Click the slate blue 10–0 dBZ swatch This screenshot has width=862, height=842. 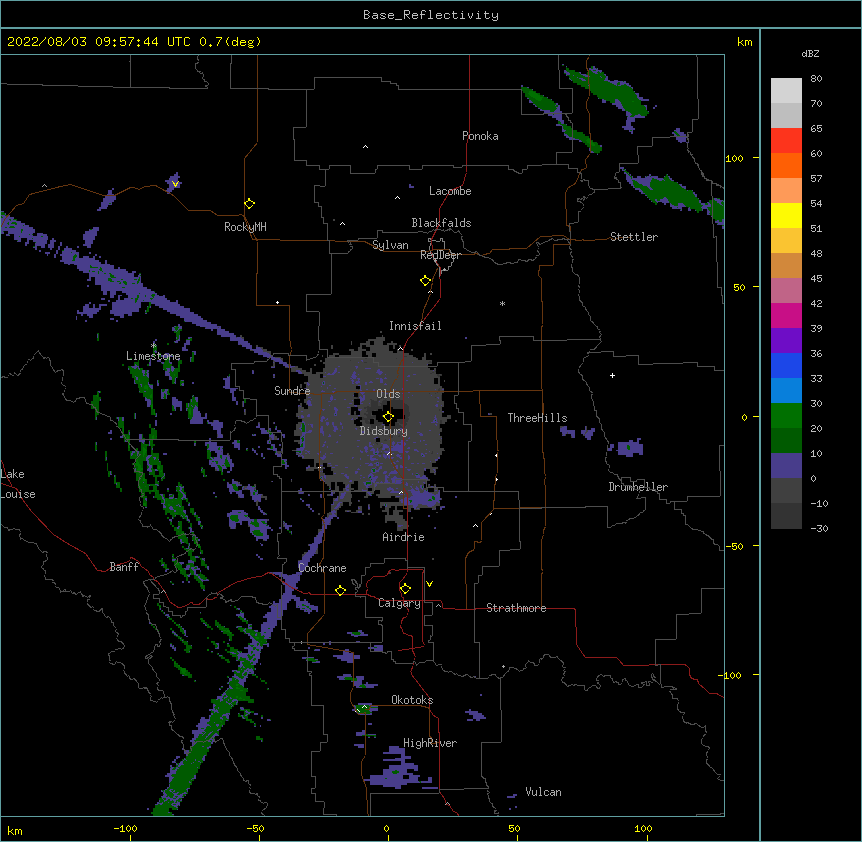point(786,466)
